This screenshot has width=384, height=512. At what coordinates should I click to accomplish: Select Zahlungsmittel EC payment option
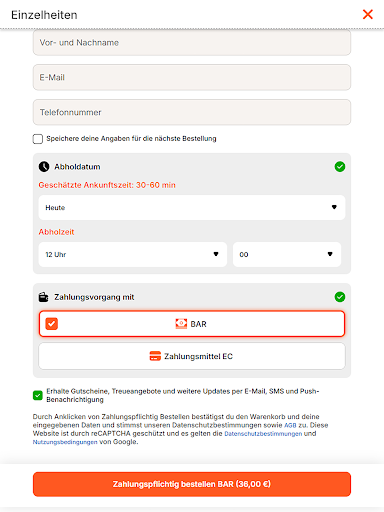click(192, 356)
